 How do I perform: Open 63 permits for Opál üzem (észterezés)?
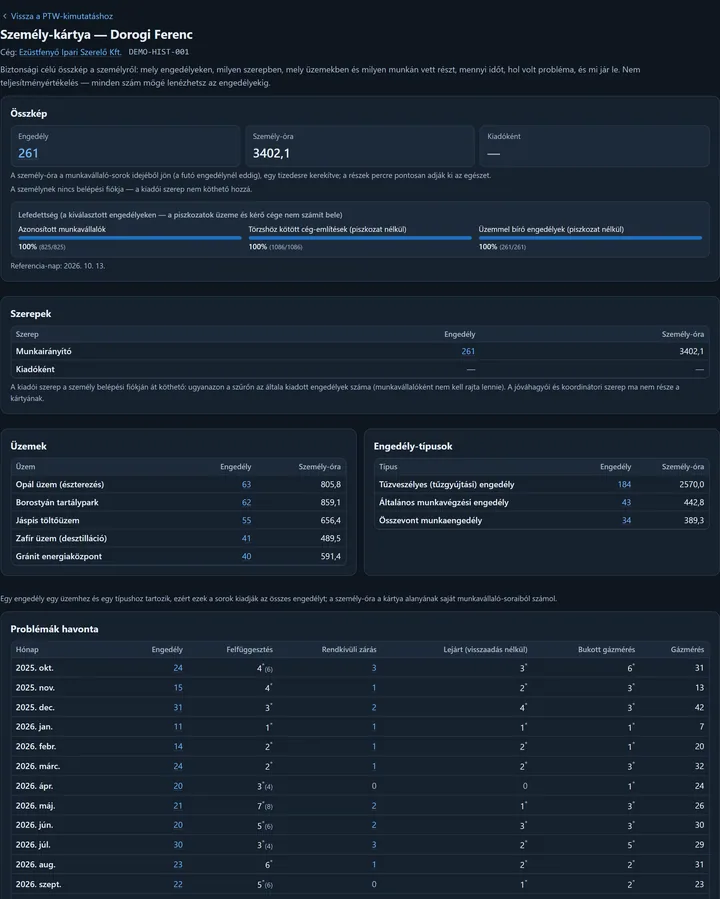pos(246,484)
